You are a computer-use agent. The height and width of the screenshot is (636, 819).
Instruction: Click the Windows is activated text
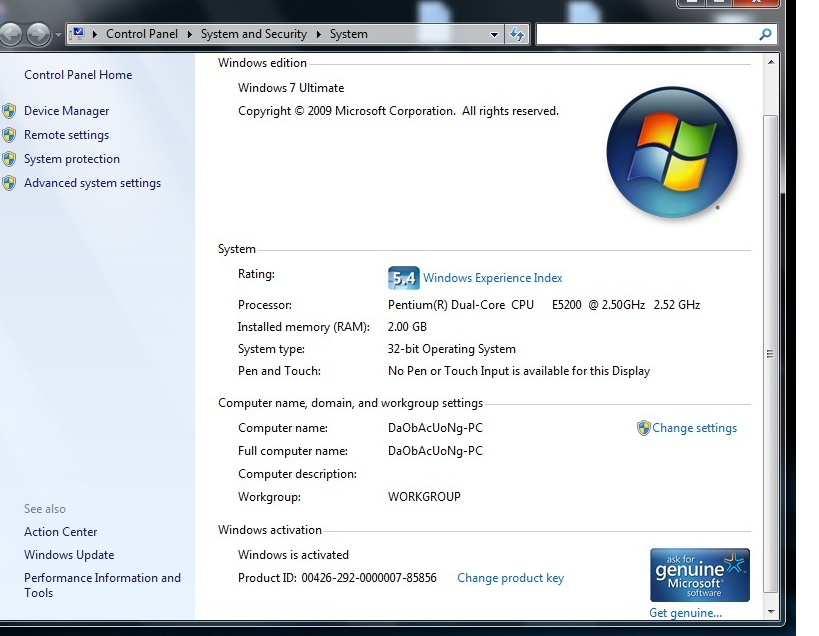point(293,555)
